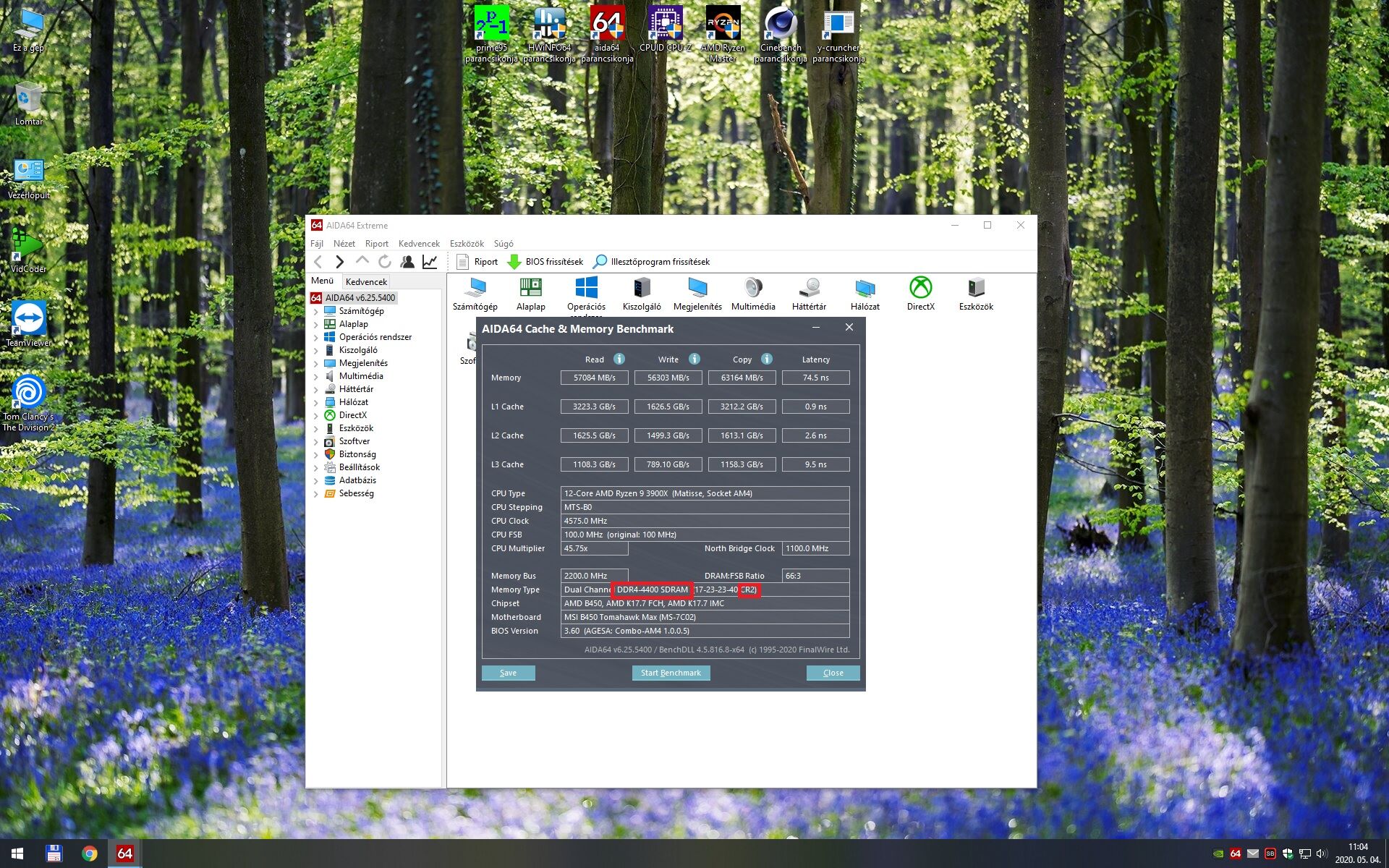Open the Multimédia category icon
The height and width of the screenshot is (868, 1389).
[753, 294]
